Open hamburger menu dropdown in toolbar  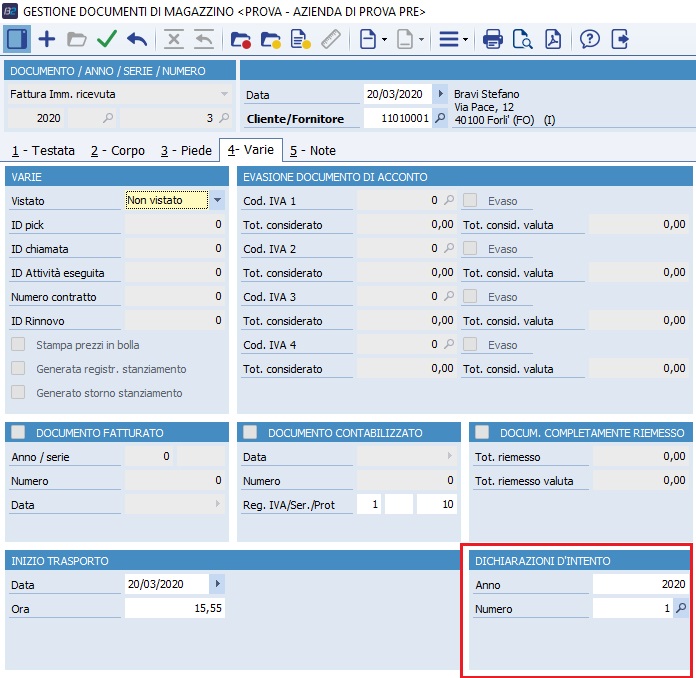pyautogui.click(x=453, y=39)
